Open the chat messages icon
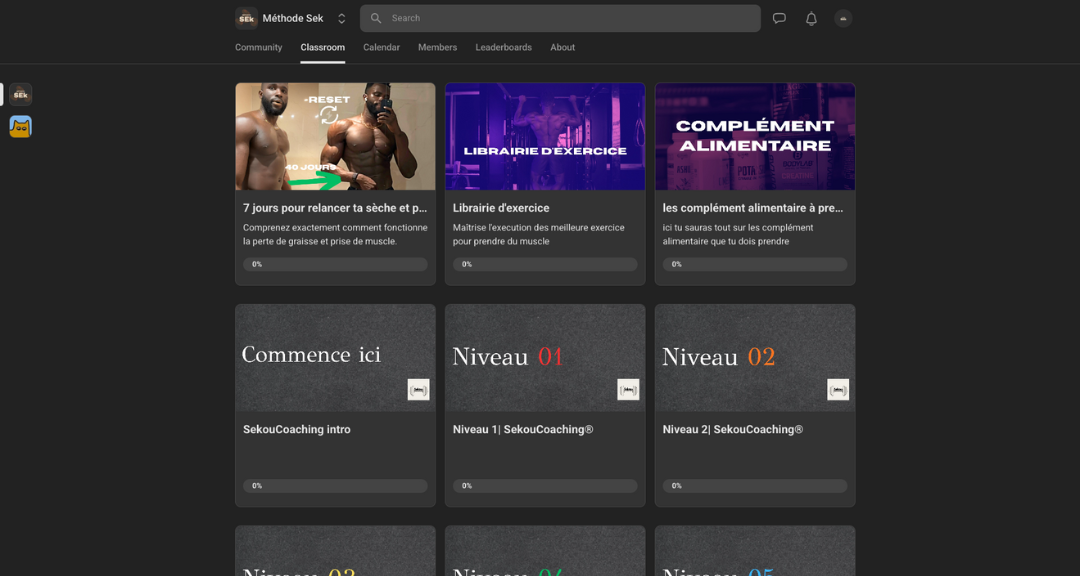Image resolution: width=1080 pixels, height=576 pixels. tap(779, 18)
